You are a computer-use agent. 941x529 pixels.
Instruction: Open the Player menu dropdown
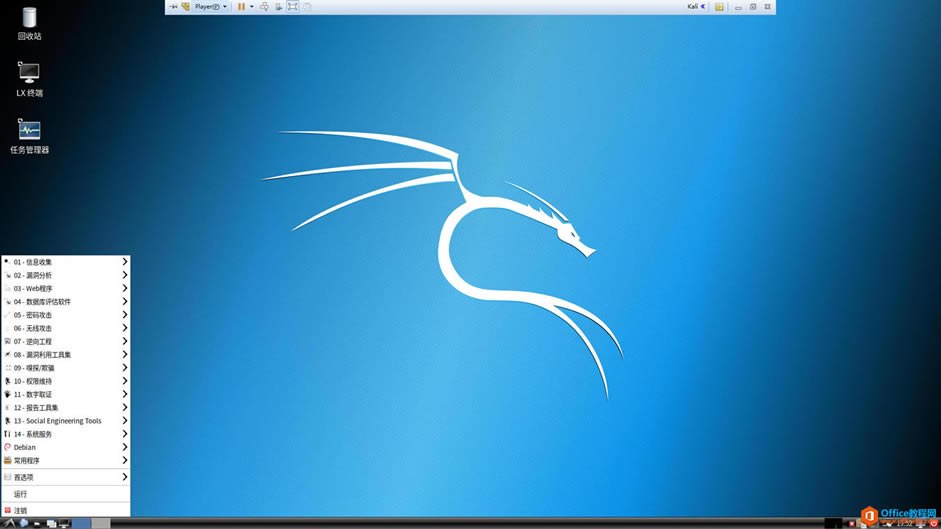[x=211, y=7]
